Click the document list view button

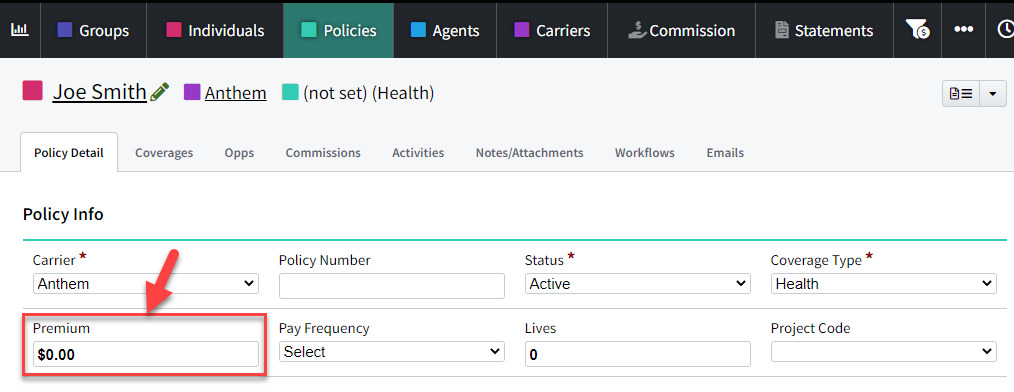(961, 94)
